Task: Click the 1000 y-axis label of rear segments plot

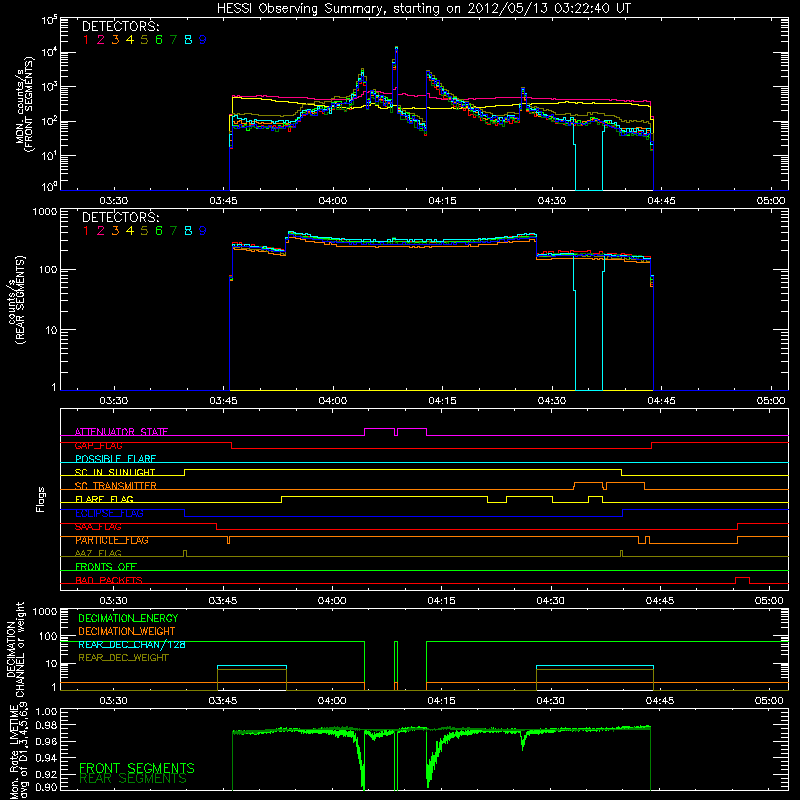Action: tap(45, 212)
